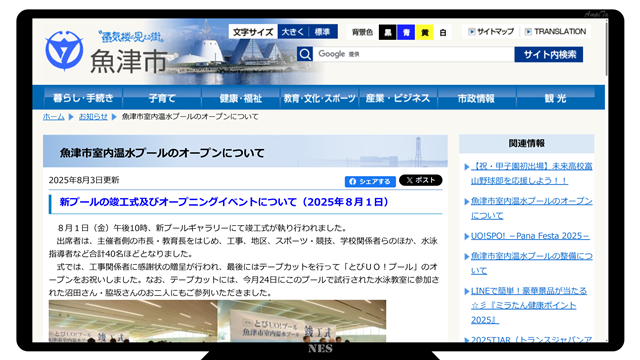Click arrow icon beside TRANSLATION
The height and width of the screenshot is (360, 640).
[x=528, y=31]
